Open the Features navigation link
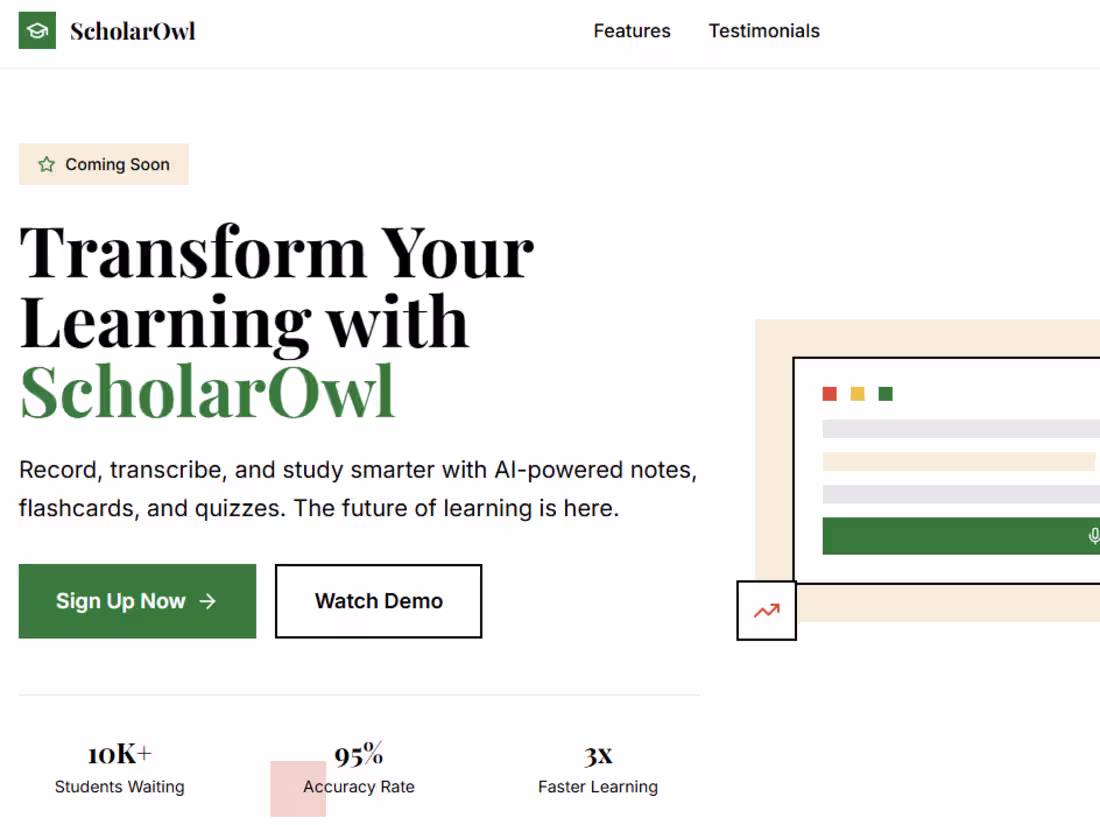The width and height of the screenshot is (1100, 825). [632, 31]
